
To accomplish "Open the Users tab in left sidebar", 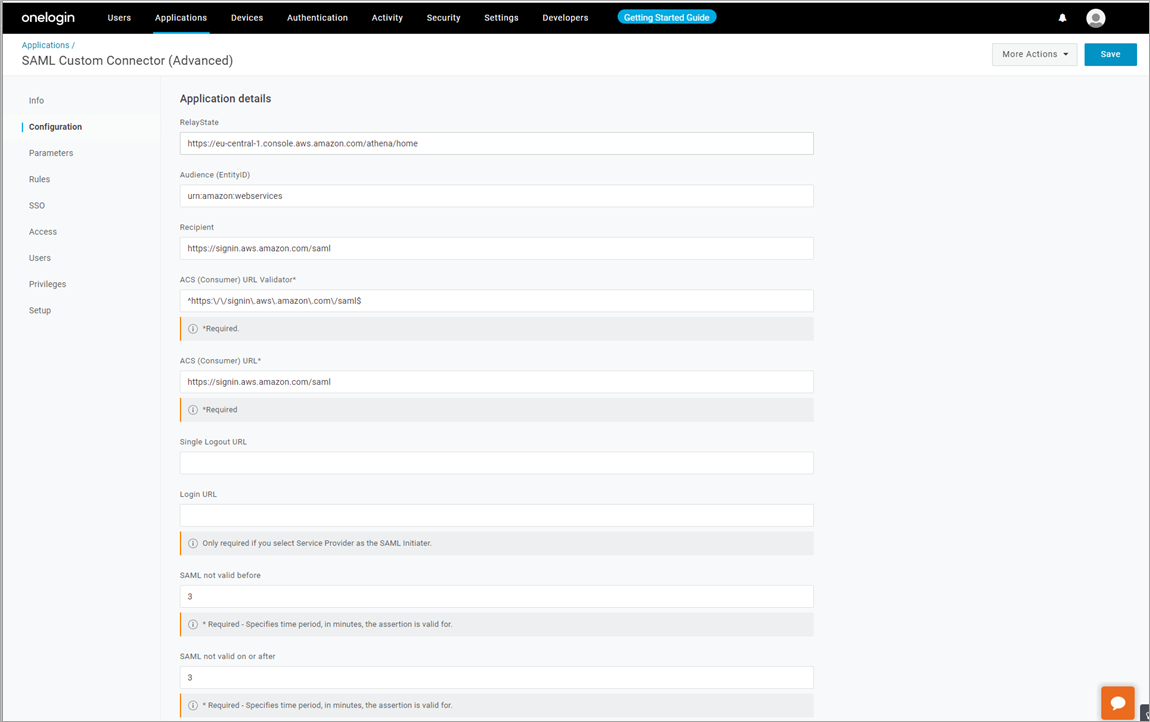I will [40, 258].
